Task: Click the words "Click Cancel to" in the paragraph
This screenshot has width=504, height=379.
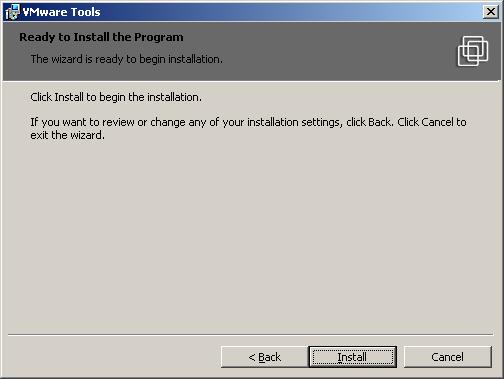Action: [x=432, y=122]
